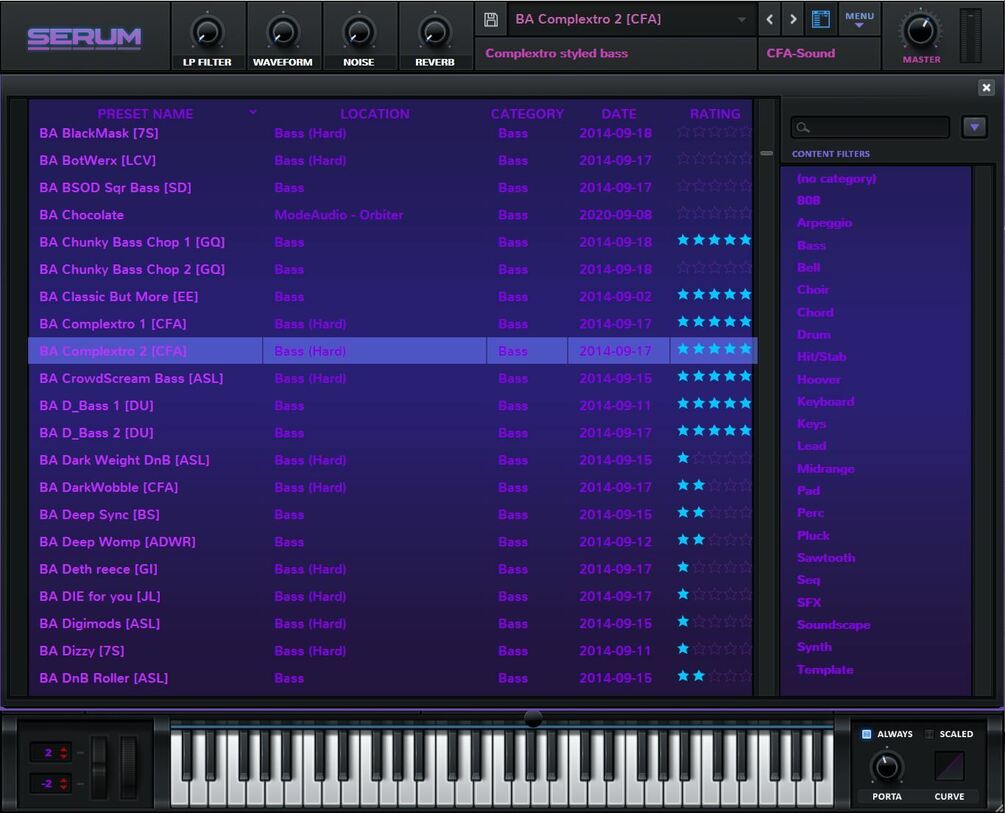Click rating stars for BA BotWerx [LCV]
The width and height of the screenshot is (1005, 813).
click(714, 158)
